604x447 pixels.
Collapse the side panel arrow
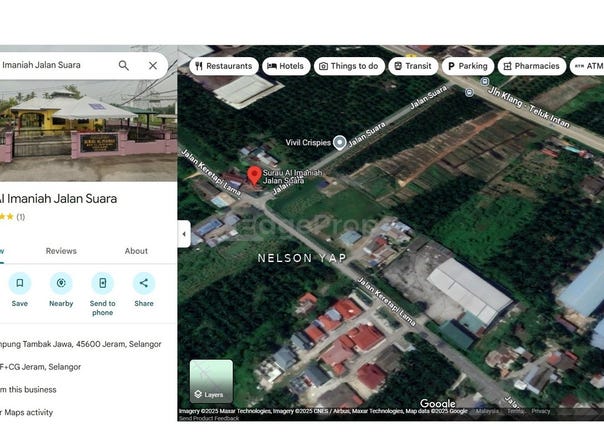pyautogui.click(x=184, y=234)
